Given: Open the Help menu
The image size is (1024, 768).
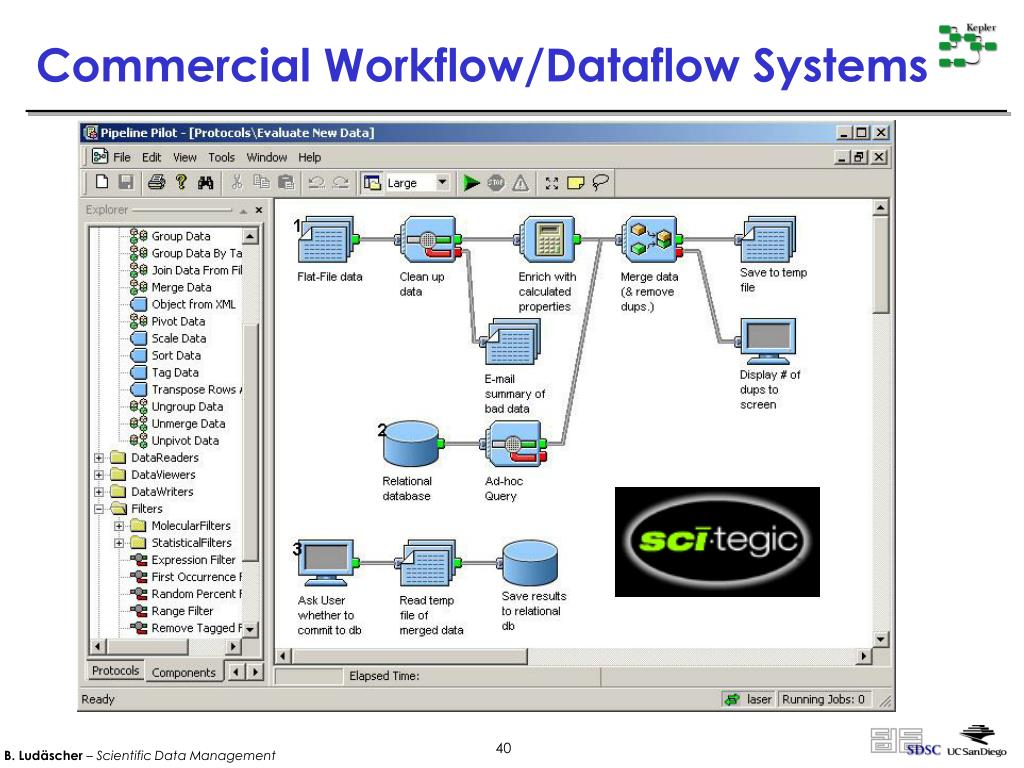Looking at the screenshot, I should pyautogui.click(x=310, y=157).
